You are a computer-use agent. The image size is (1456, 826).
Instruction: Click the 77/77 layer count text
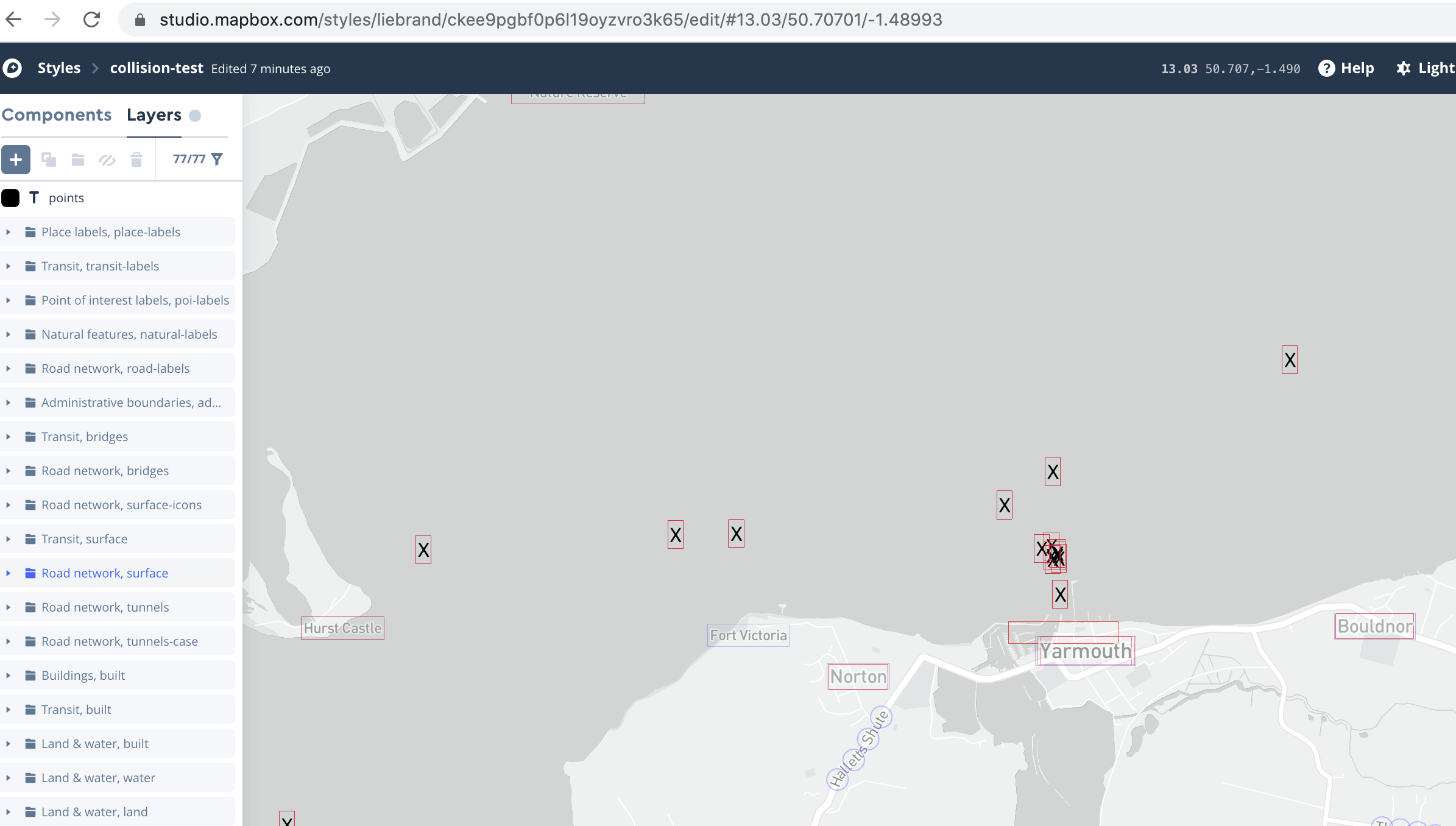pos(189,159)
